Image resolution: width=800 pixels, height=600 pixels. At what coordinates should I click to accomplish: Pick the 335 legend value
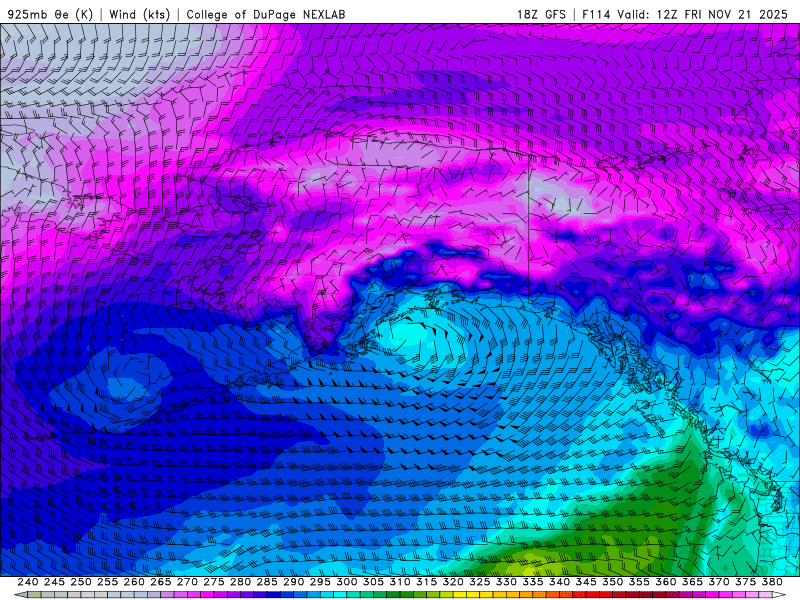pos(533,582)
